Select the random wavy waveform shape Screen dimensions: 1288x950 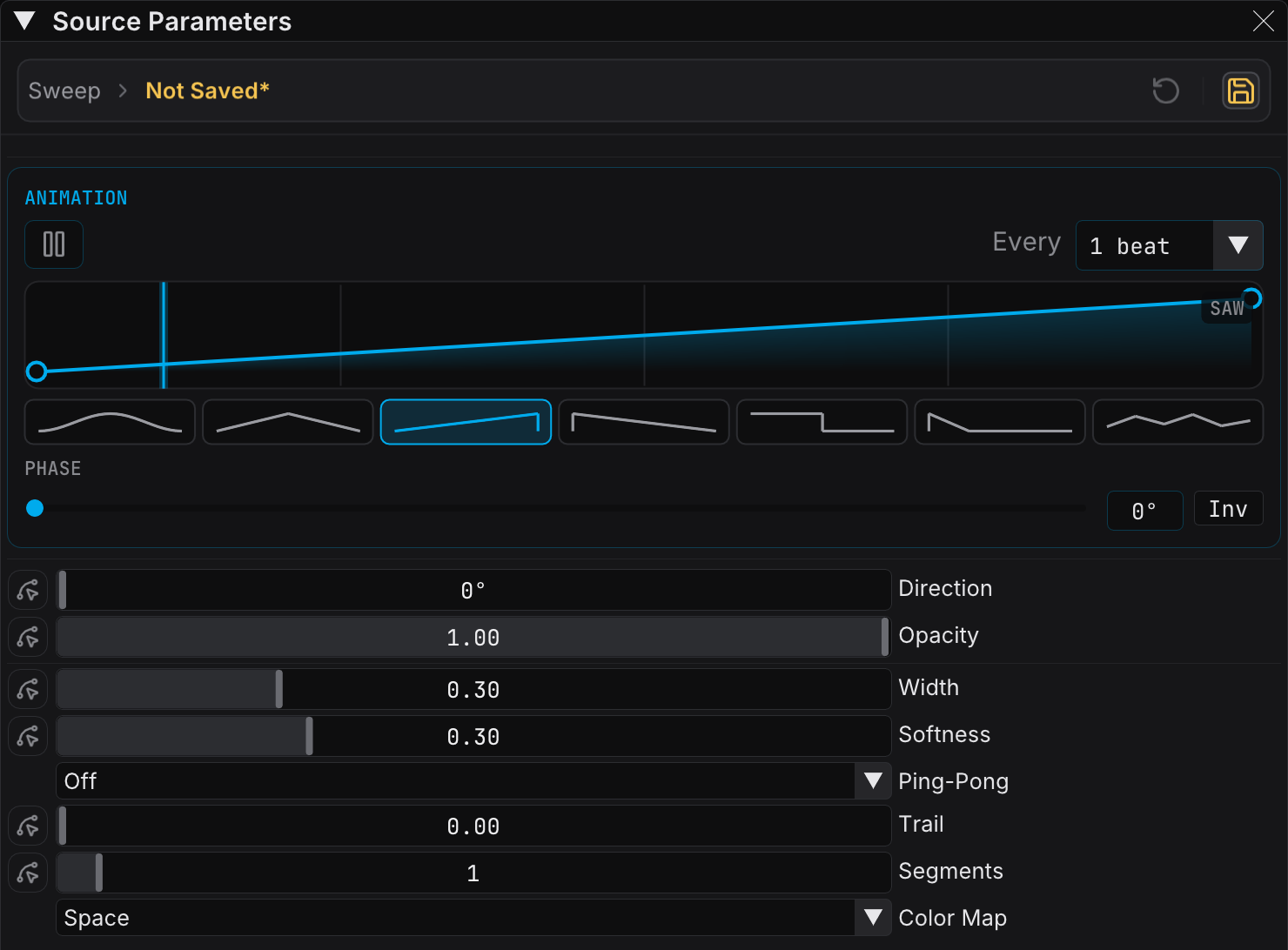tap(1177, 422)
